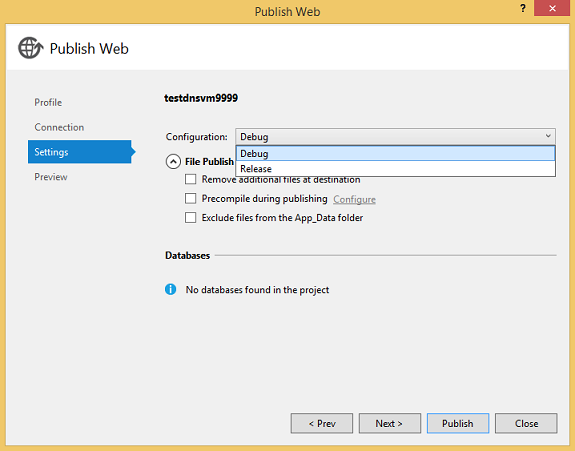Go forward with the Next button

pos(389,424)
